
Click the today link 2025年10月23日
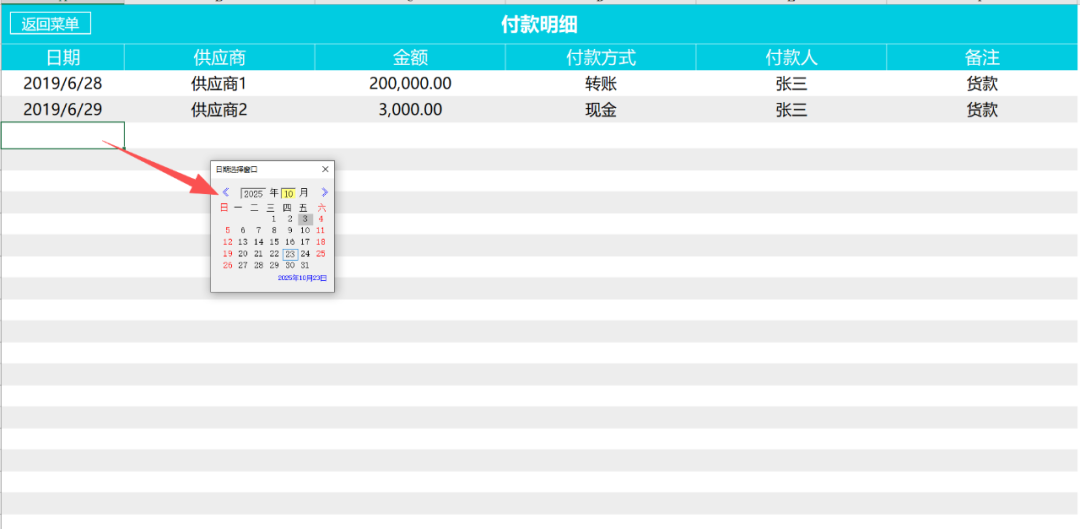coord(302,278)
